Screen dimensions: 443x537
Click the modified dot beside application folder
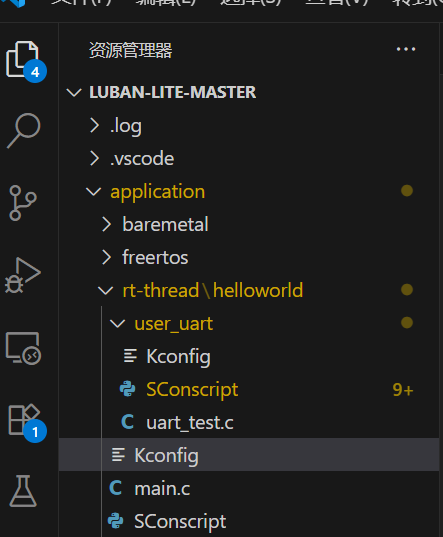[x=407, y=191]
